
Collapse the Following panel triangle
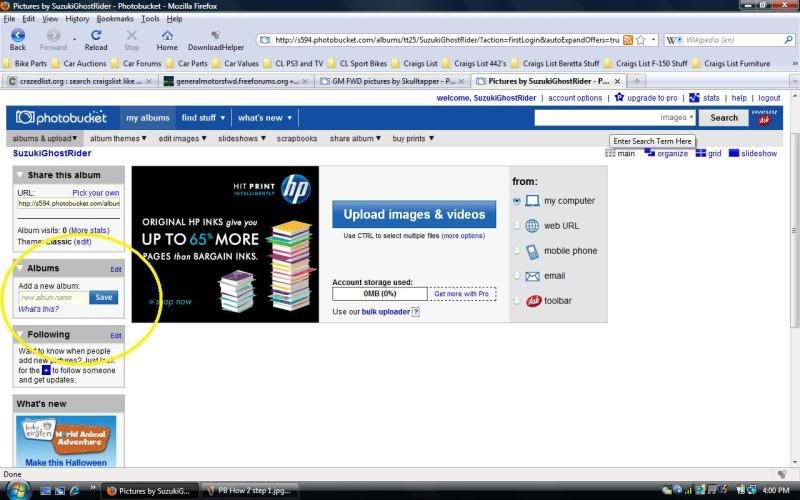pos(20,335)
